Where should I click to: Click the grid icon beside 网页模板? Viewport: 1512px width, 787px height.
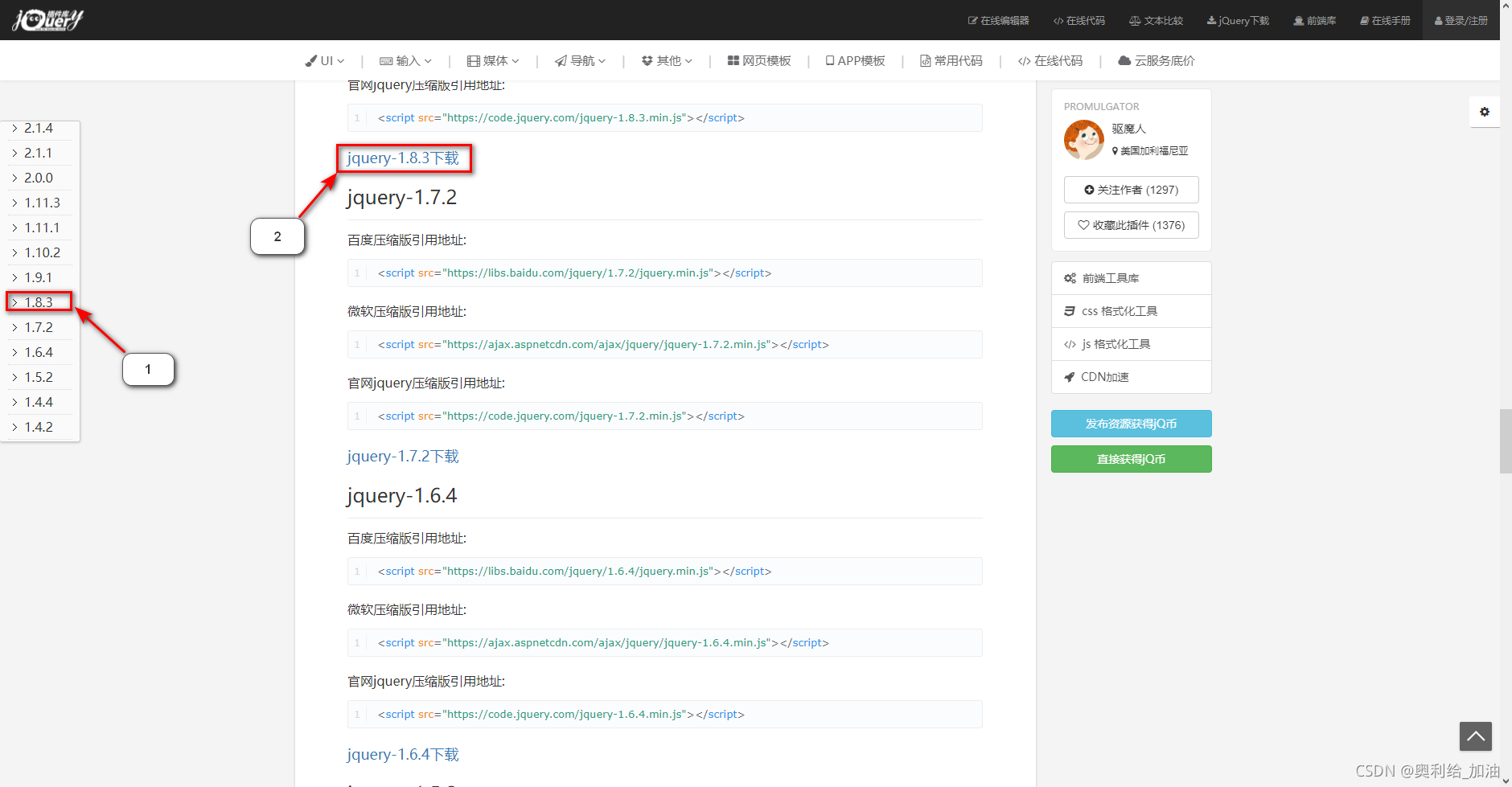click(733, 60)
